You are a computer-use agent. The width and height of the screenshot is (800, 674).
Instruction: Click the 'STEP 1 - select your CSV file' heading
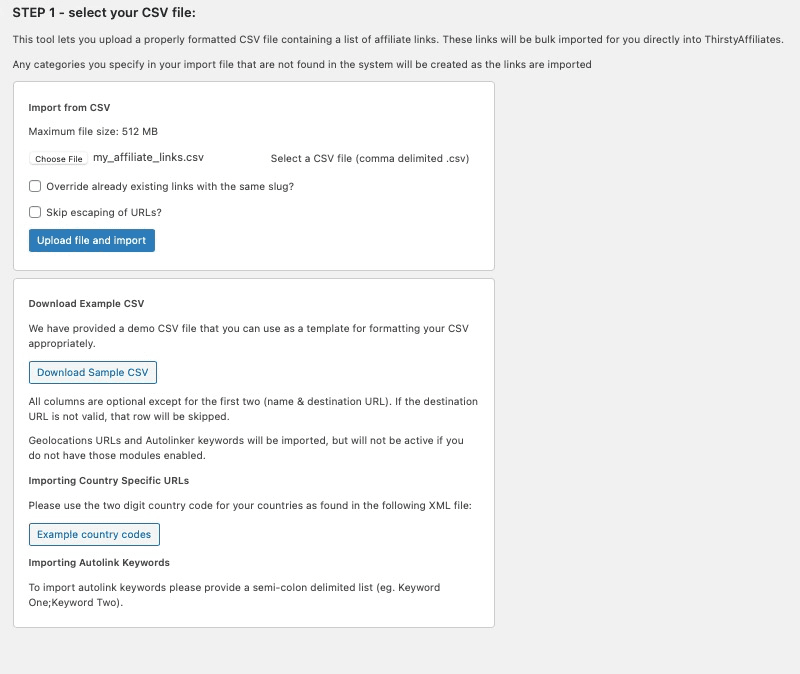[104, 13]
